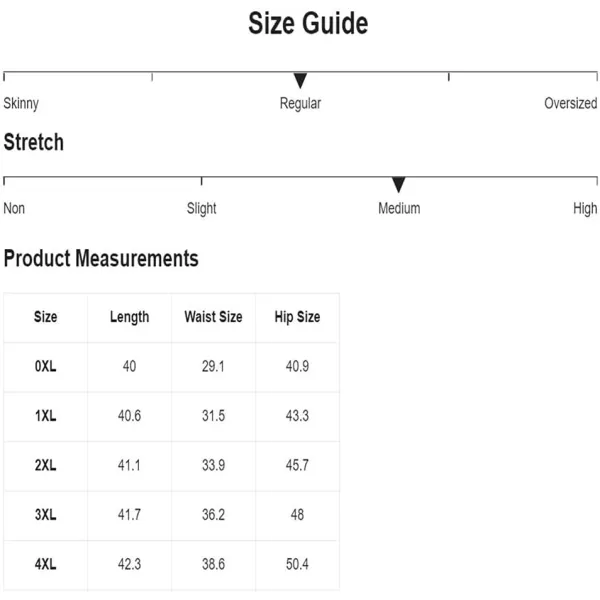Select the Skinny fit label
This screenshot has width=600, height=600.
pos(21,104)
